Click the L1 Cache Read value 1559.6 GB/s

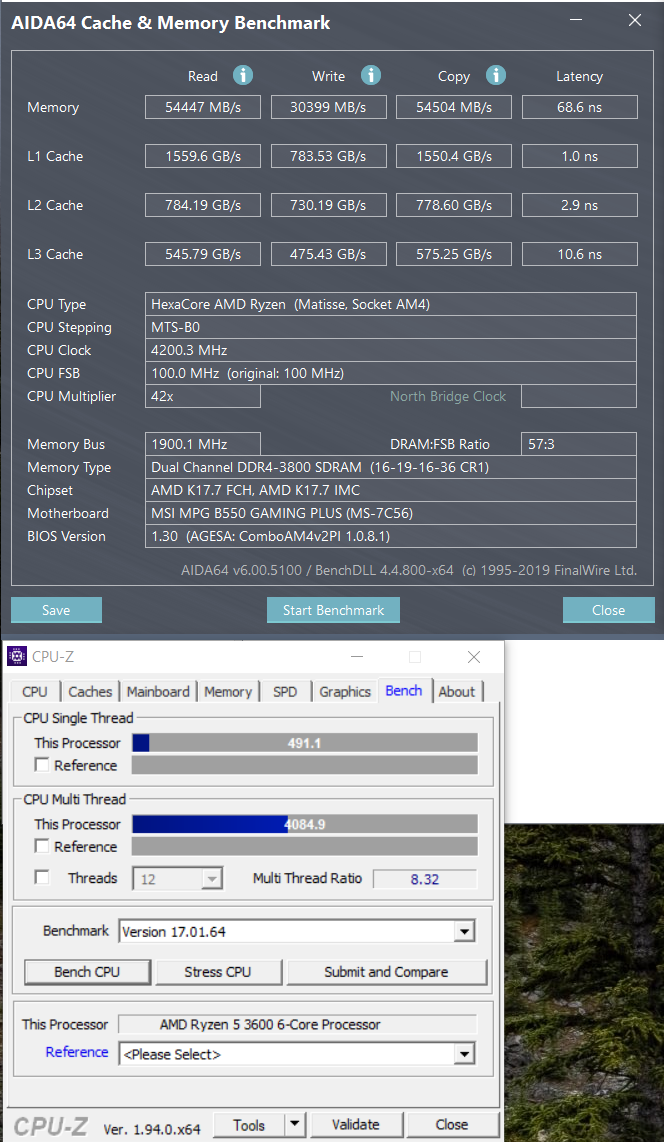point(203,156)
